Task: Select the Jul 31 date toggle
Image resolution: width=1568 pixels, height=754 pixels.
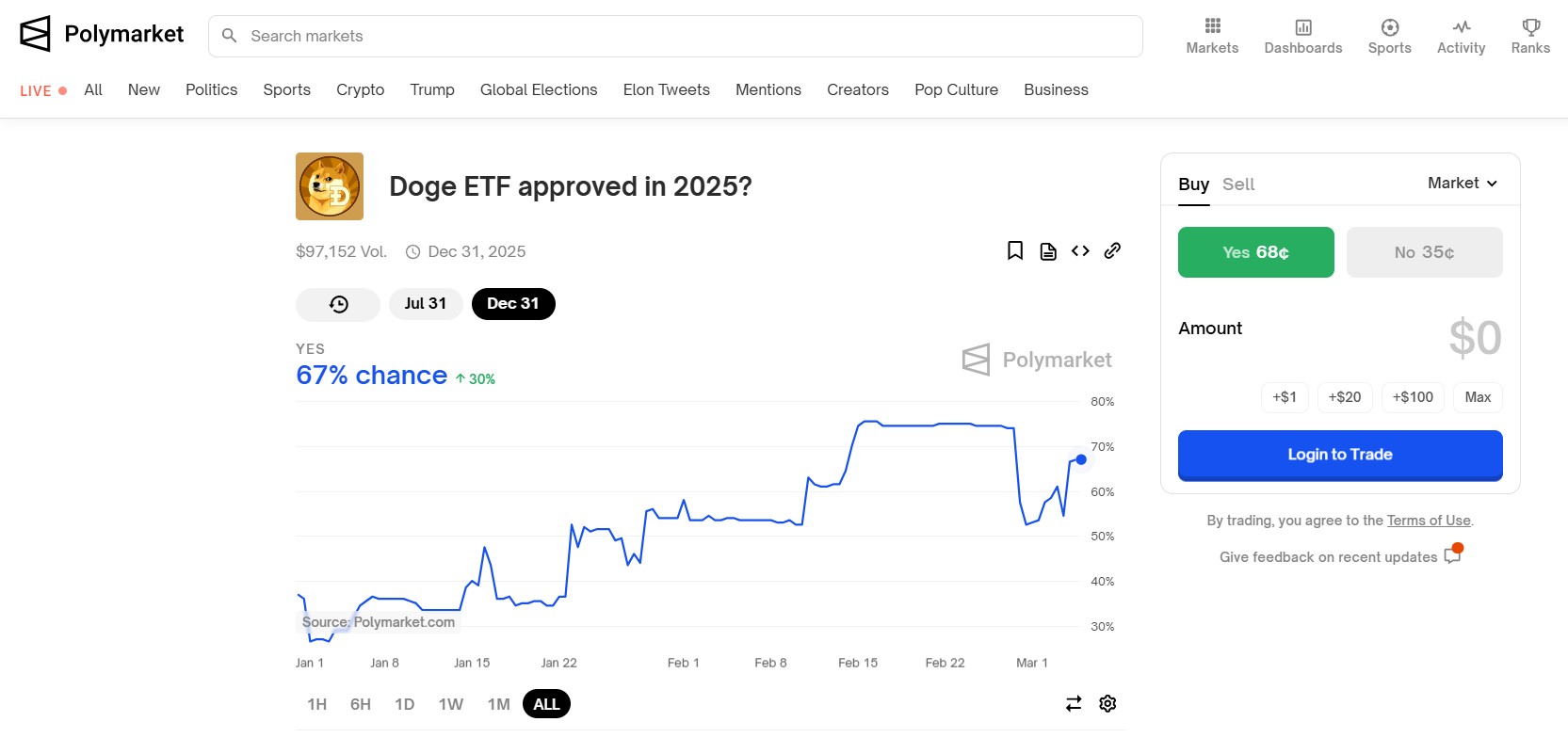Action: pyautogui.click(x=425, y=304)
